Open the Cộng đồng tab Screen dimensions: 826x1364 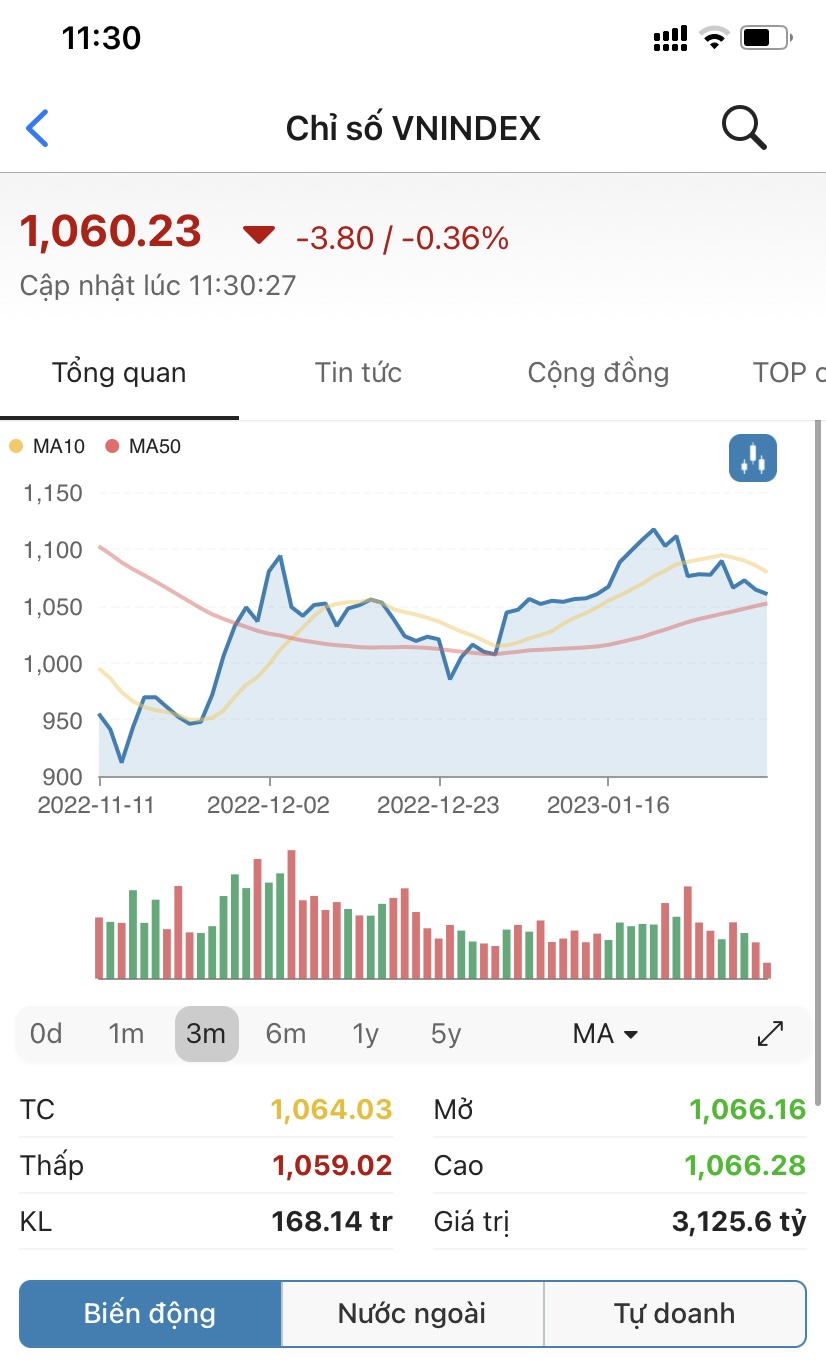click(x=598, y=373)
